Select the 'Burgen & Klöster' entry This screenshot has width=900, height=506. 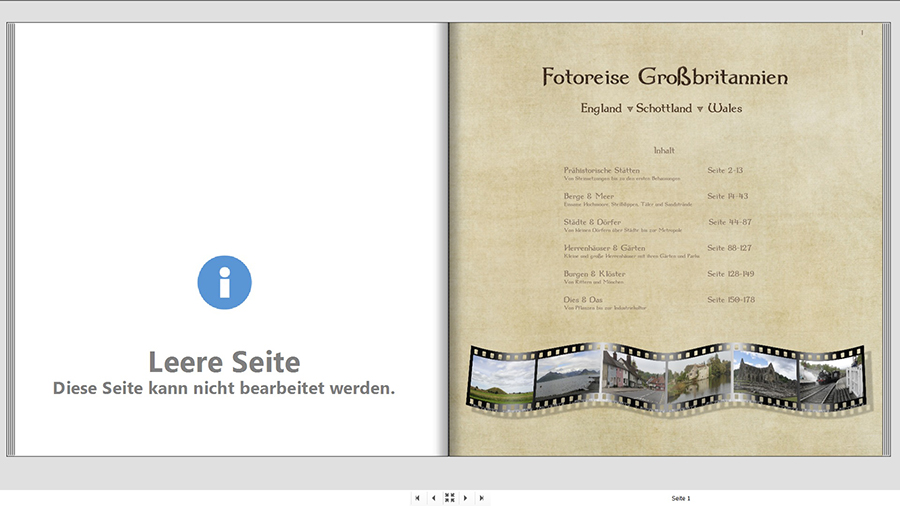(594, 274)
